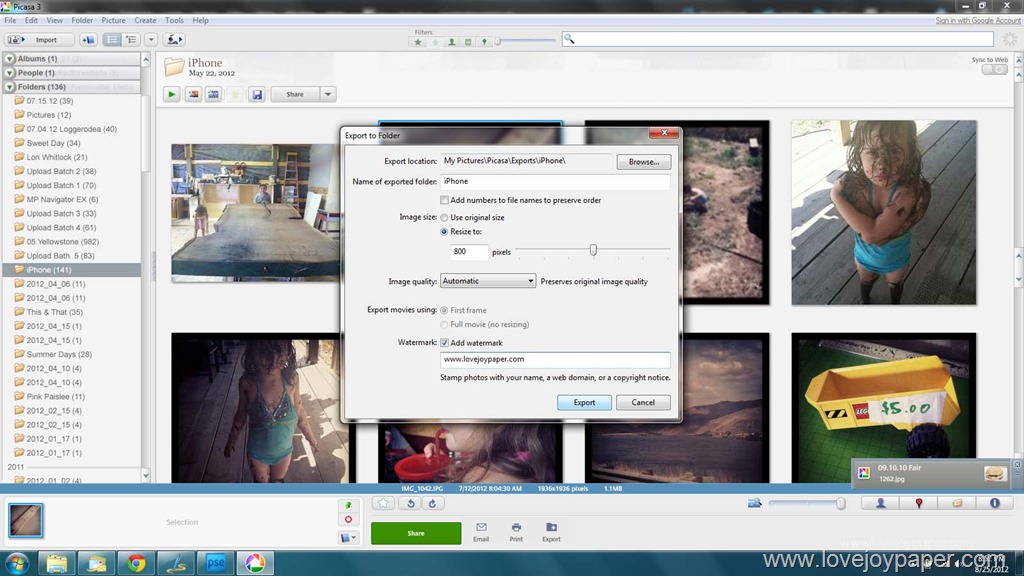Click the watermark text field
Viewport: 1024px width, 576px height.
(x=555, y=359)
